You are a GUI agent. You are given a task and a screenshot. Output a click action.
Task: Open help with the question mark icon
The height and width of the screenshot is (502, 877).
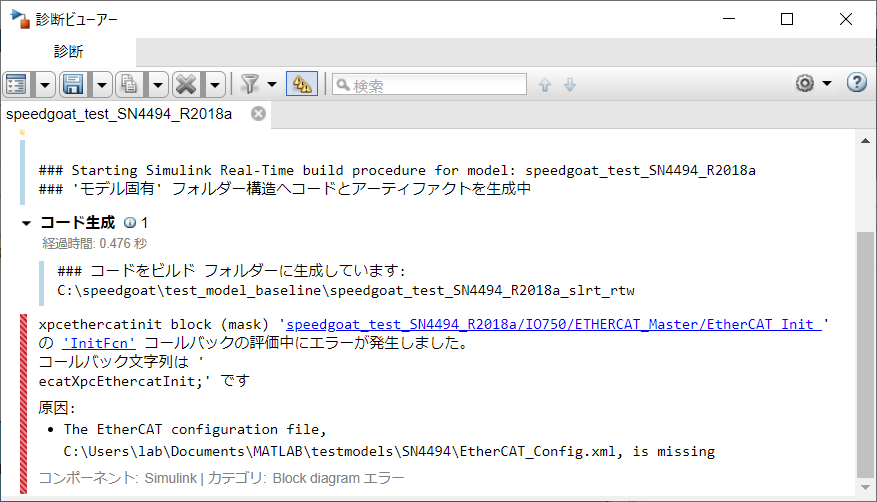(856, 83)
